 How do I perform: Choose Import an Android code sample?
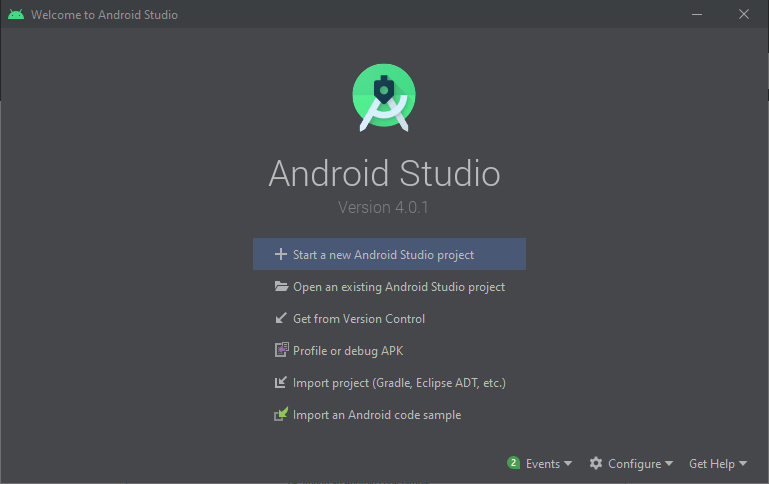tap(389, 414)
